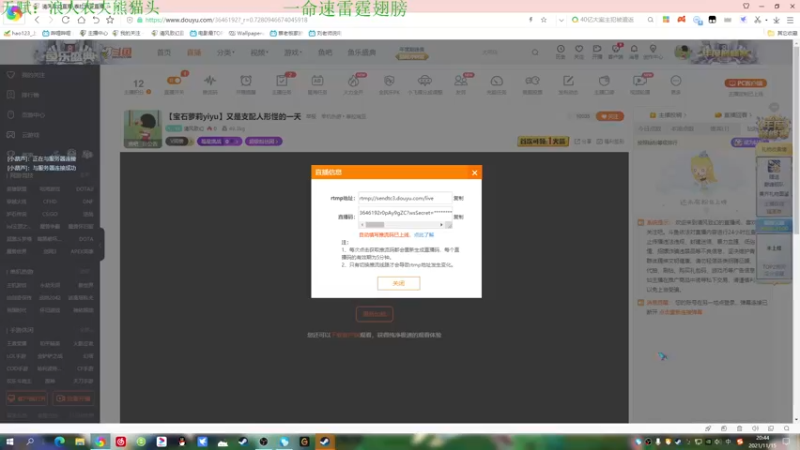This screenshot has height=450, width=800.
Task: Open the flame icon with NEW badge
Action: click(353, 81)
